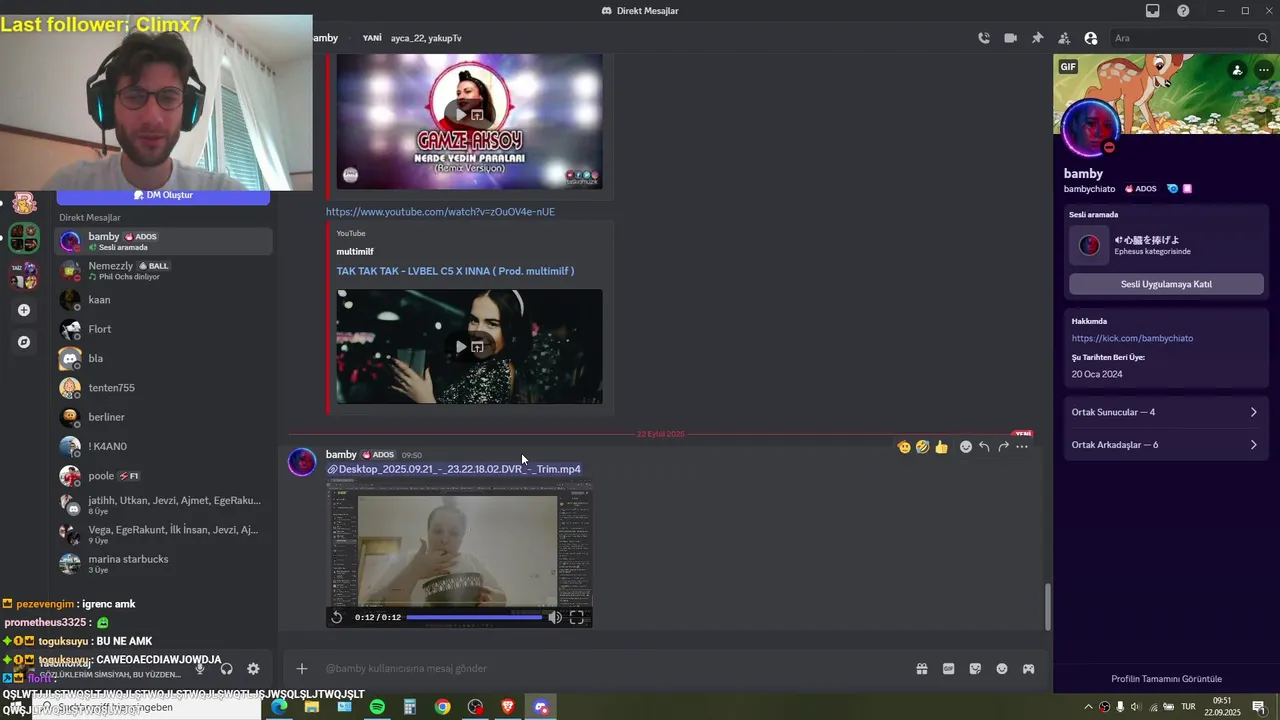The image size is (1280, 720).
Task: Open the sticker picker
Action: click(x=975, y=669)
